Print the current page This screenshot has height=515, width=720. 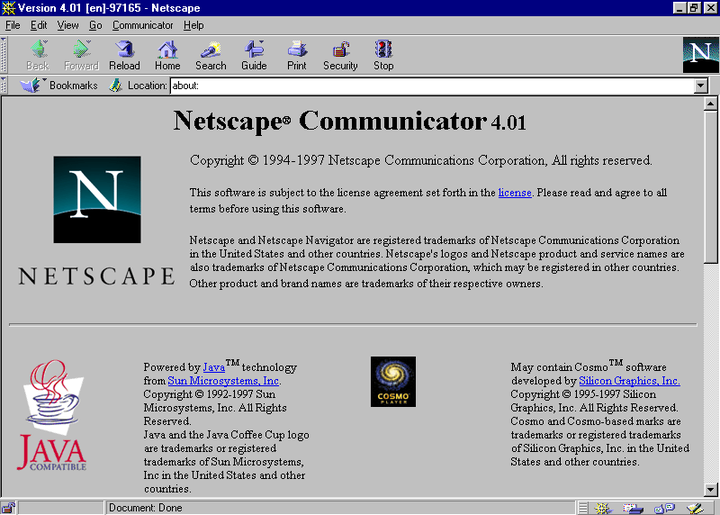(x=297, y=55)
